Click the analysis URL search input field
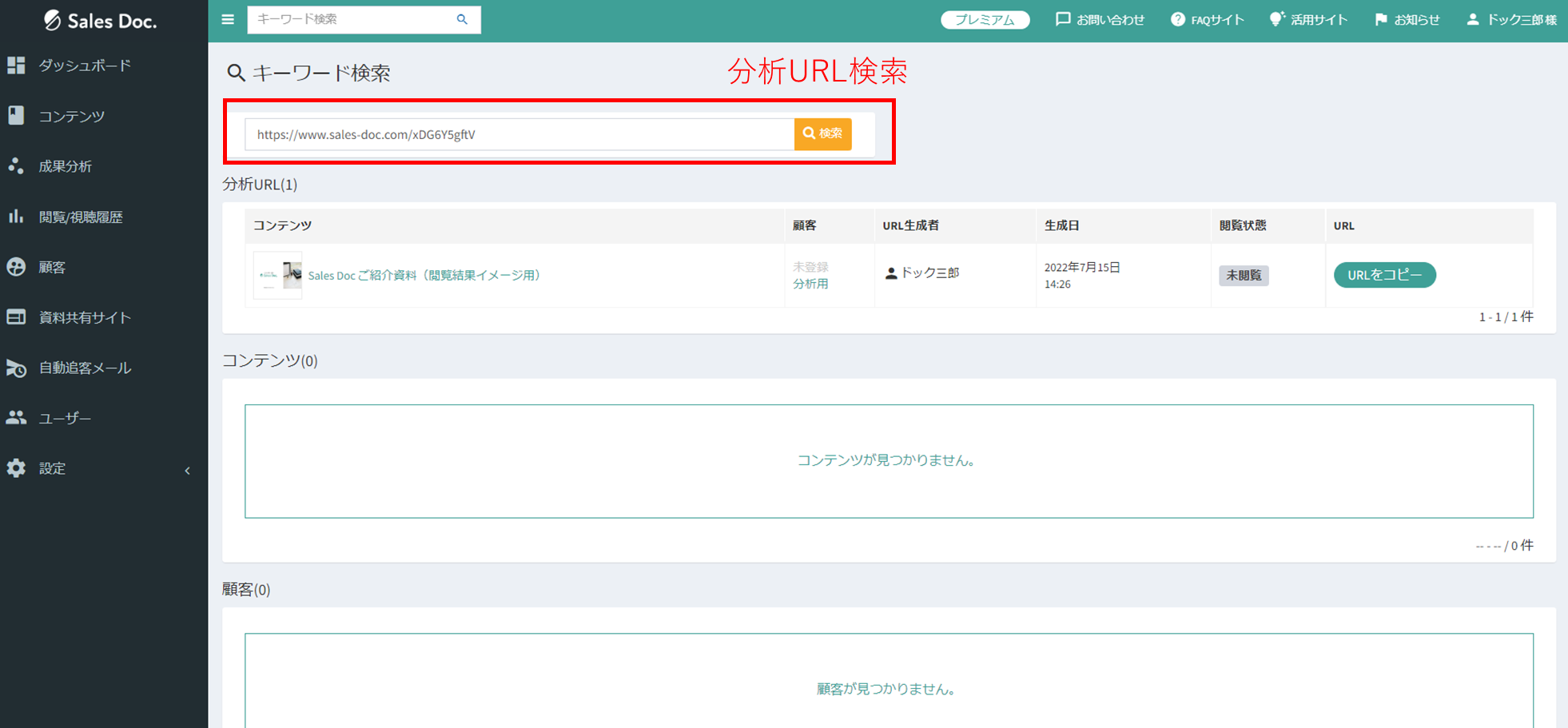 click(x=519, y=134)
